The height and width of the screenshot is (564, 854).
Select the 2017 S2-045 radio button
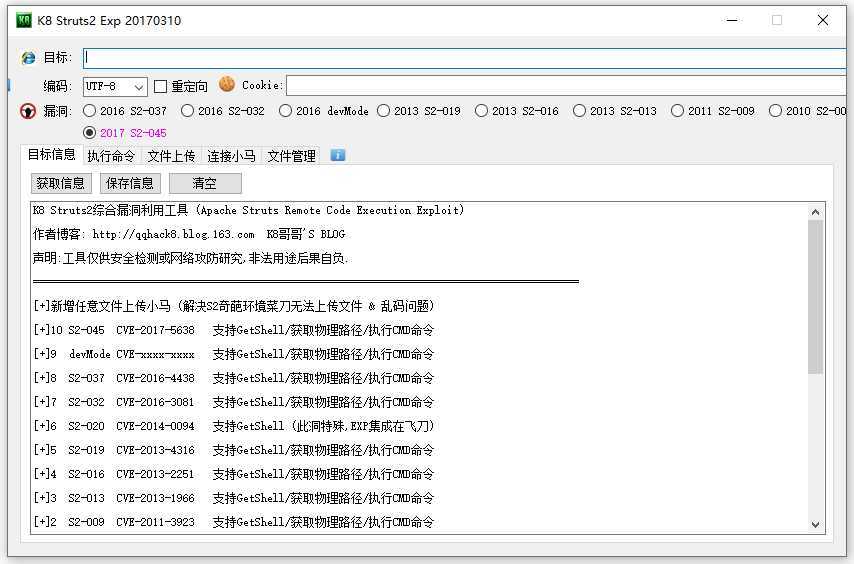tap(89, 132)
